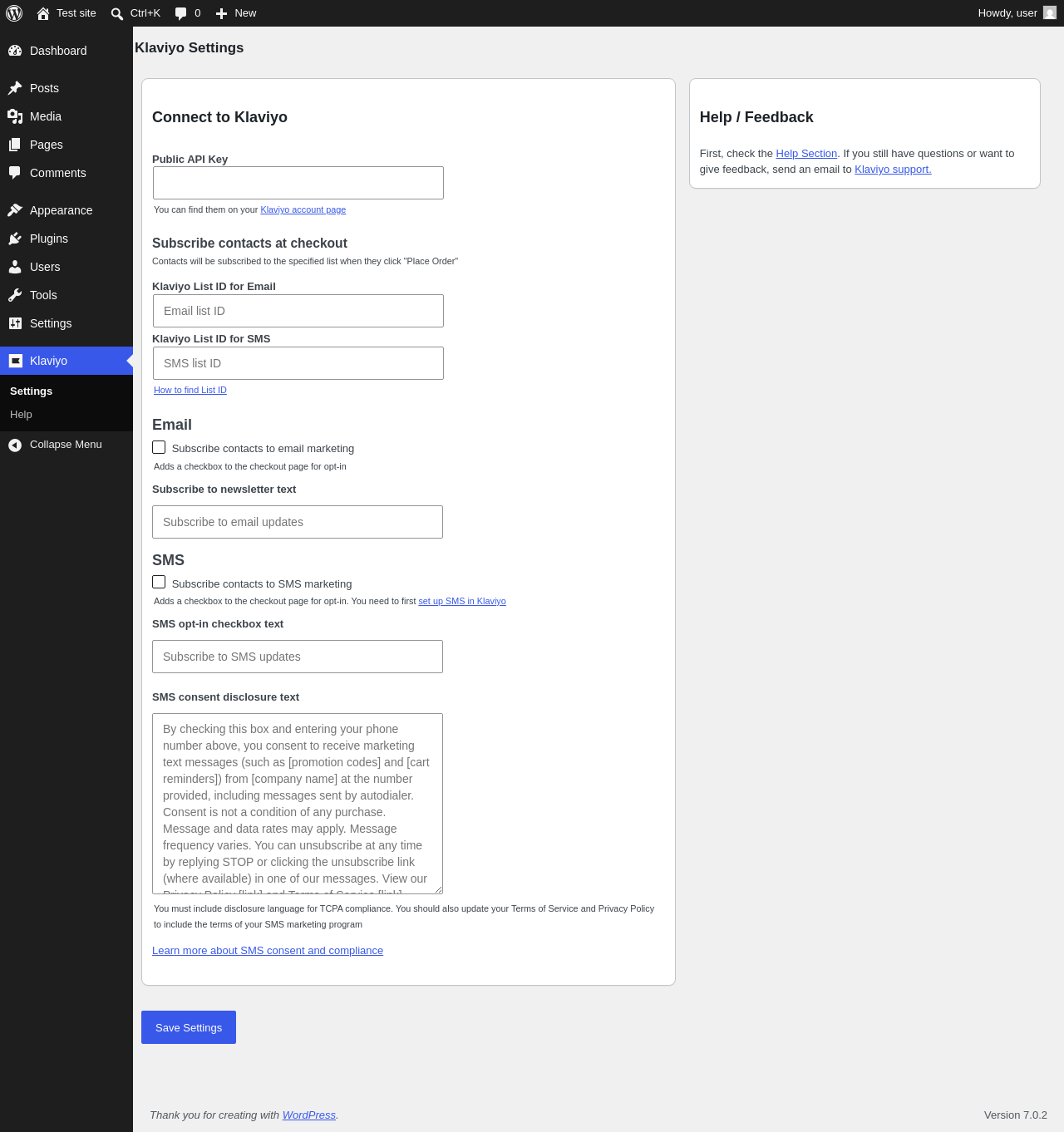Click the Tools wrench icon
Screen dimensions: 1064x1132
pos(15,295)
